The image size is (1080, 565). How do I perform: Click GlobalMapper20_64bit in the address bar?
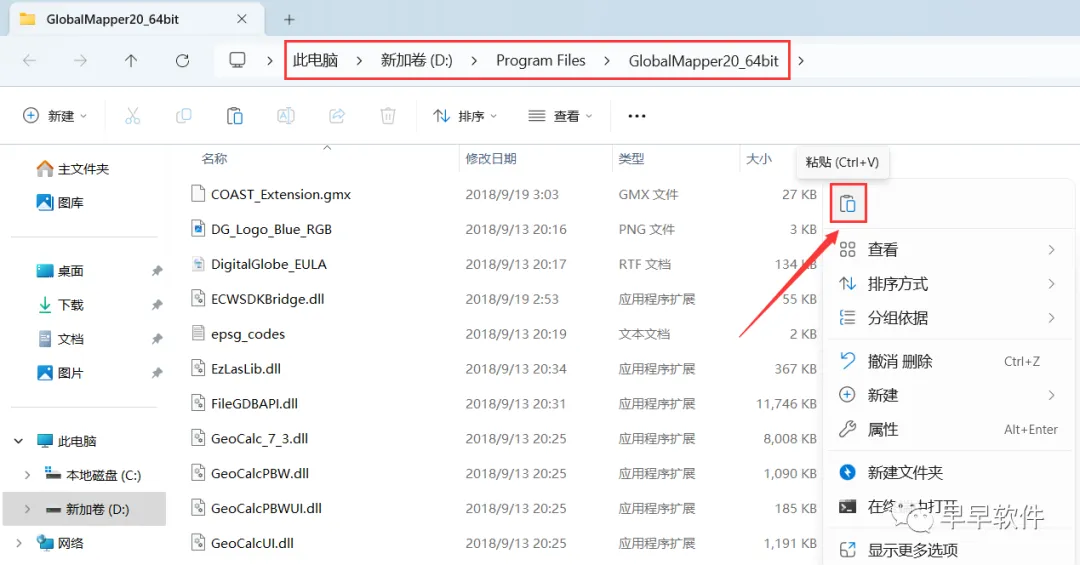[x=703, y=61]
